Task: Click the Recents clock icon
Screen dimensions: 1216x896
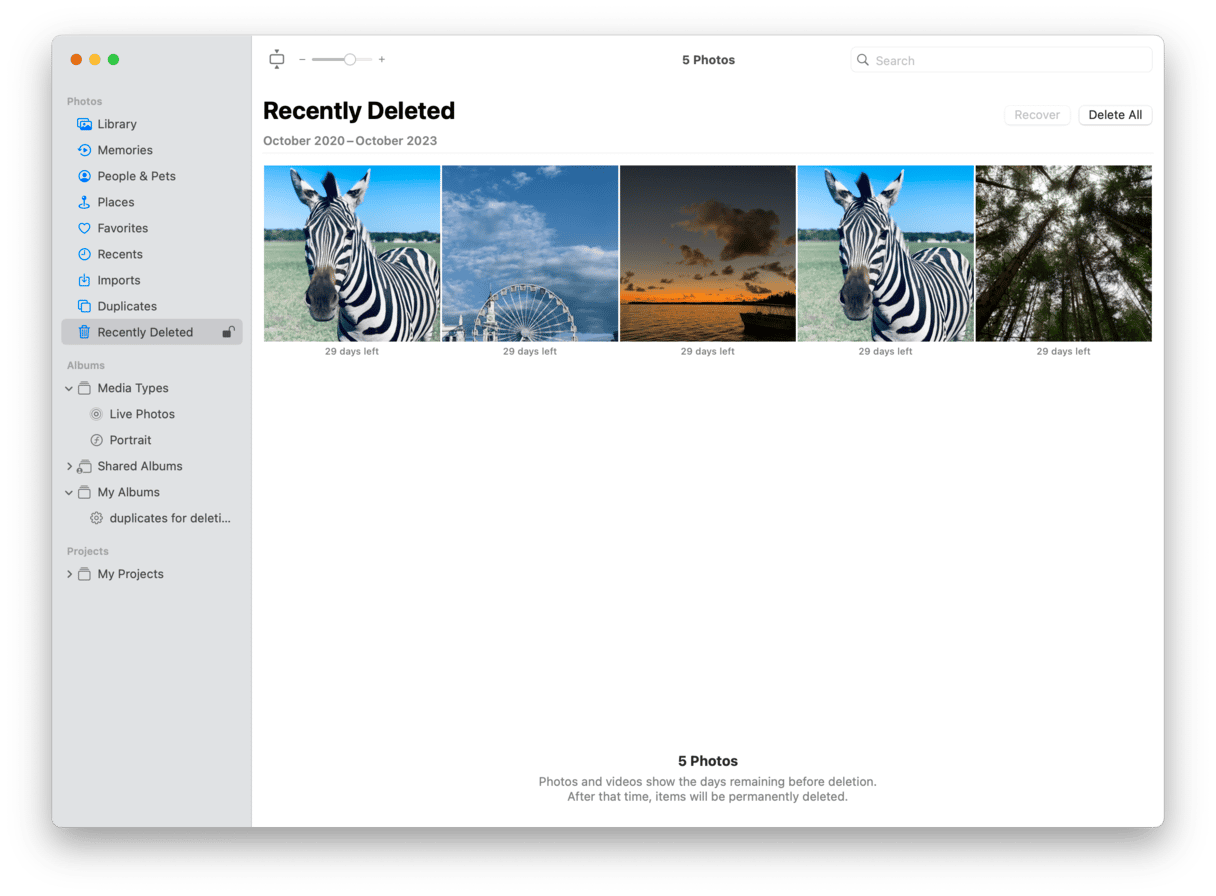Action: (85, 254)
